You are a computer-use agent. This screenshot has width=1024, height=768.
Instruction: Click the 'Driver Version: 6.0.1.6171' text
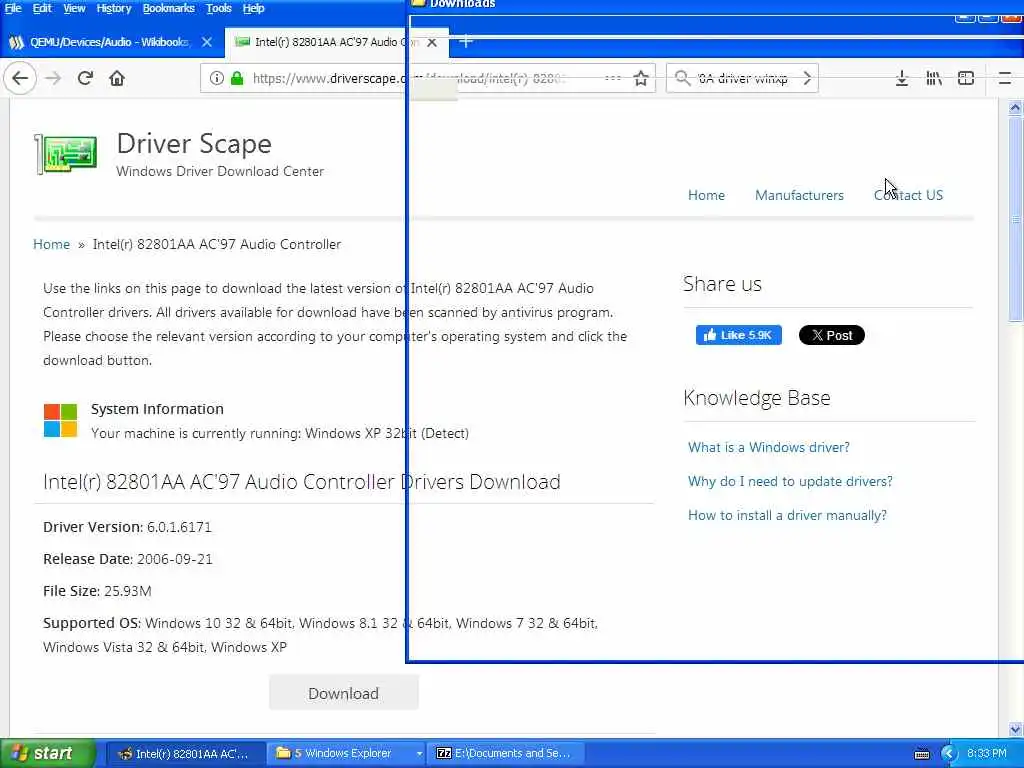127,527
